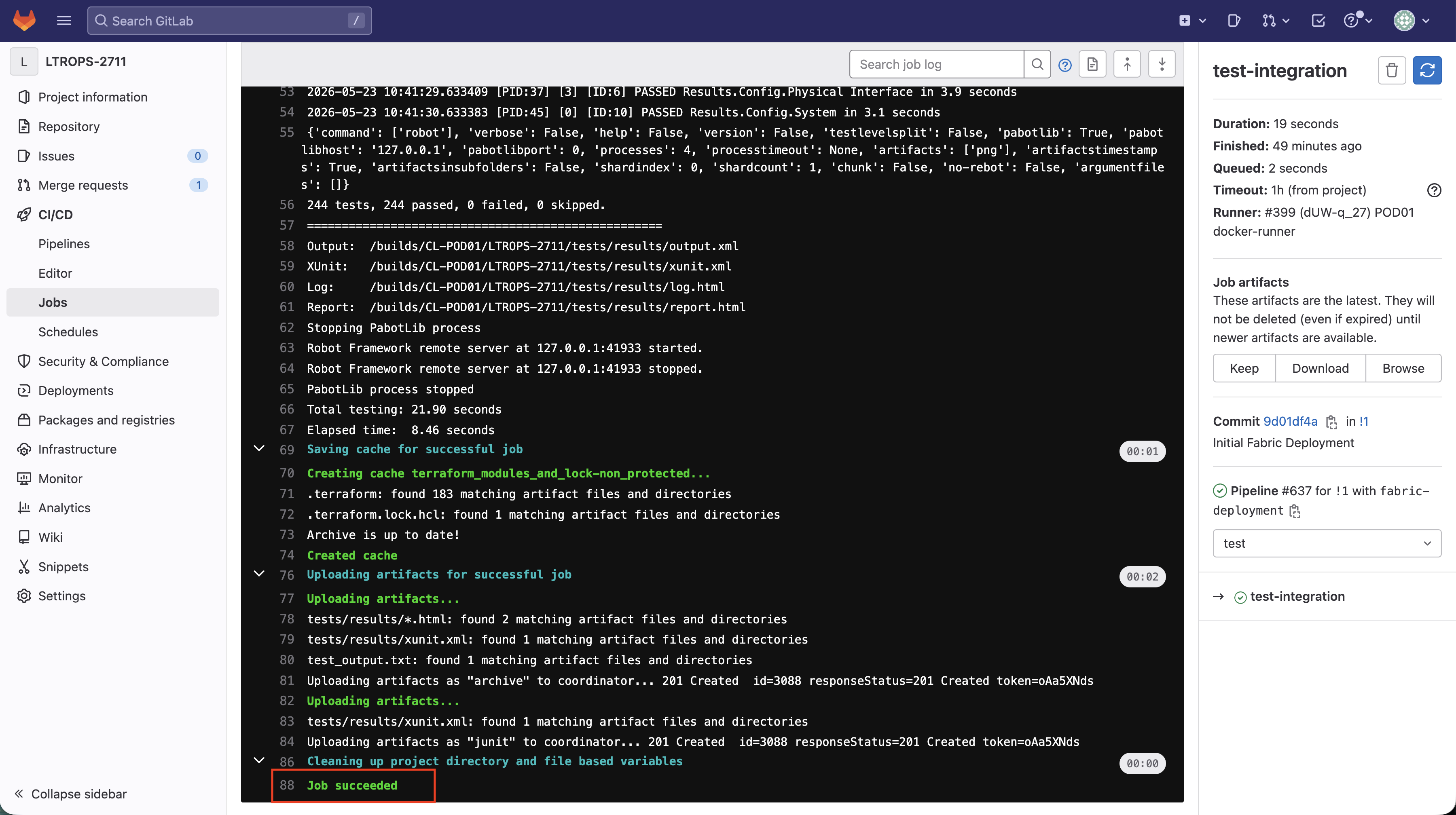Download the job artifacts

click(1321, 368)
